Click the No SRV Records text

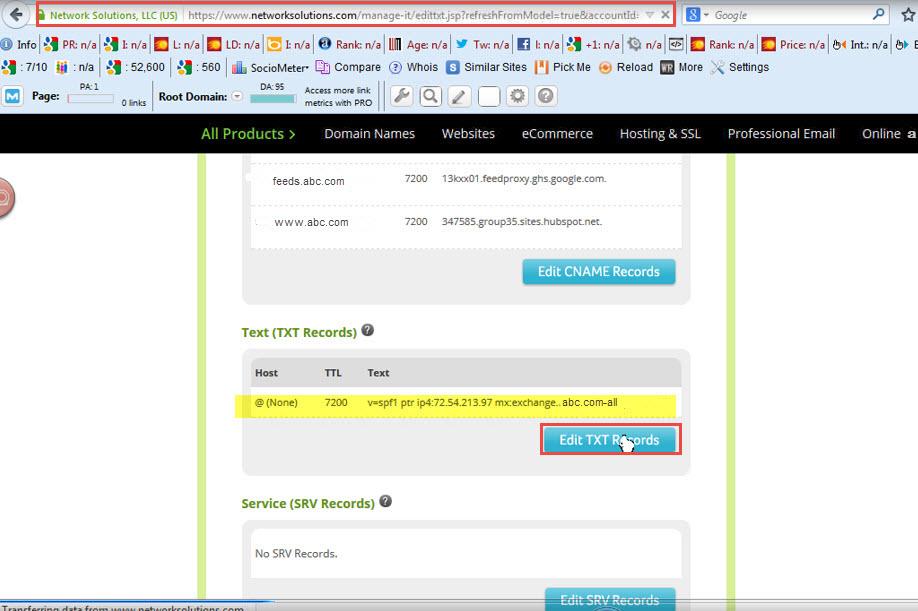point(296,553)
